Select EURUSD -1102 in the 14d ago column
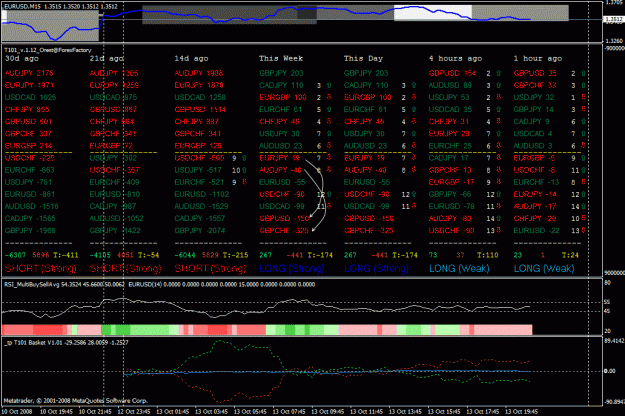The width and height of the screenshot is (625, 416). (x=202, y=194)
